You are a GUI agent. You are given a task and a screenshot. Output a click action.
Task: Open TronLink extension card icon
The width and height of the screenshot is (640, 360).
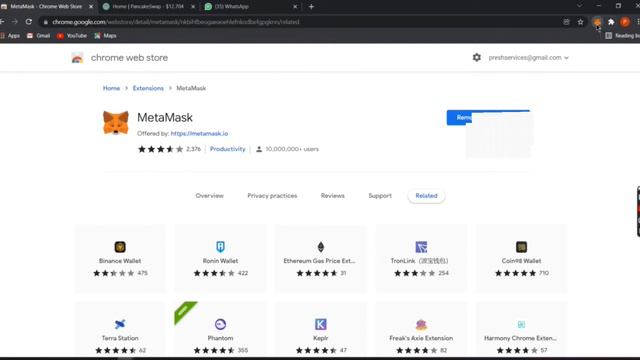[x=421, y=247]
